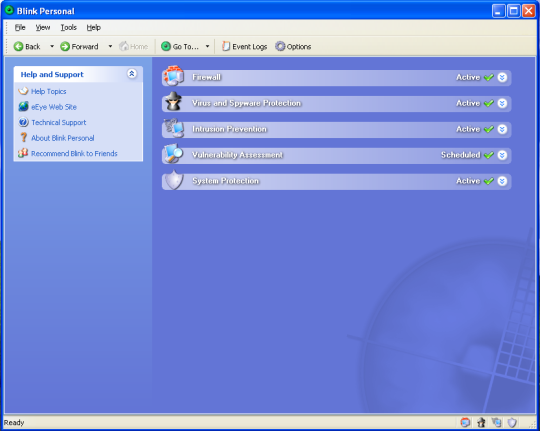Open About Blink Personal link
Screen dimensions: 540x431
click(63, 138)
